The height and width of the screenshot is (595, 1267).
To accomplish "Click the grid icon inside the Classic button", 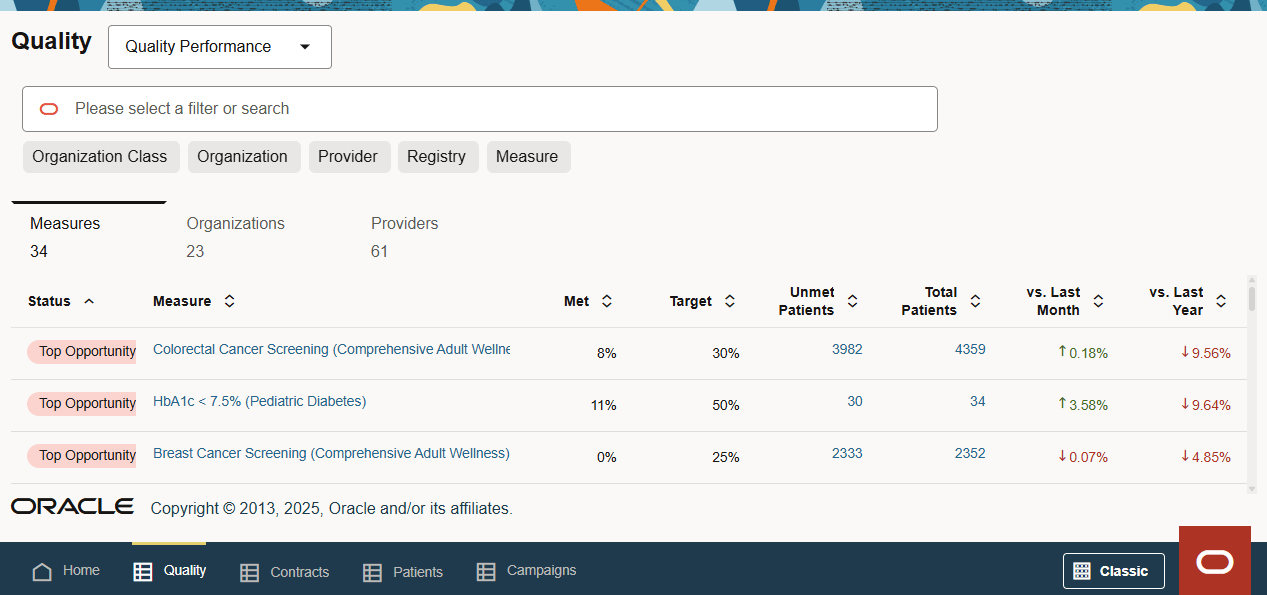I will 1081,570.
